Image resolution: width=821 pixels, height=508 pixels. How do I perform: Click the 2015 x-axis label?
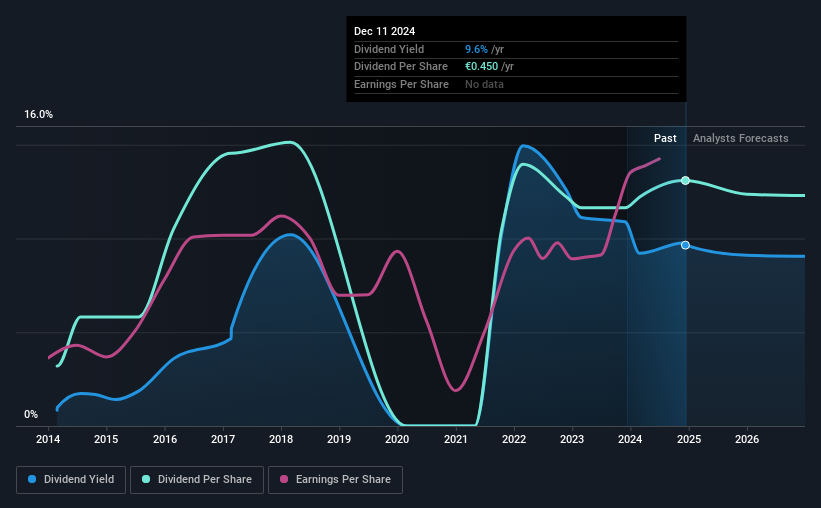tap(106, 439)
